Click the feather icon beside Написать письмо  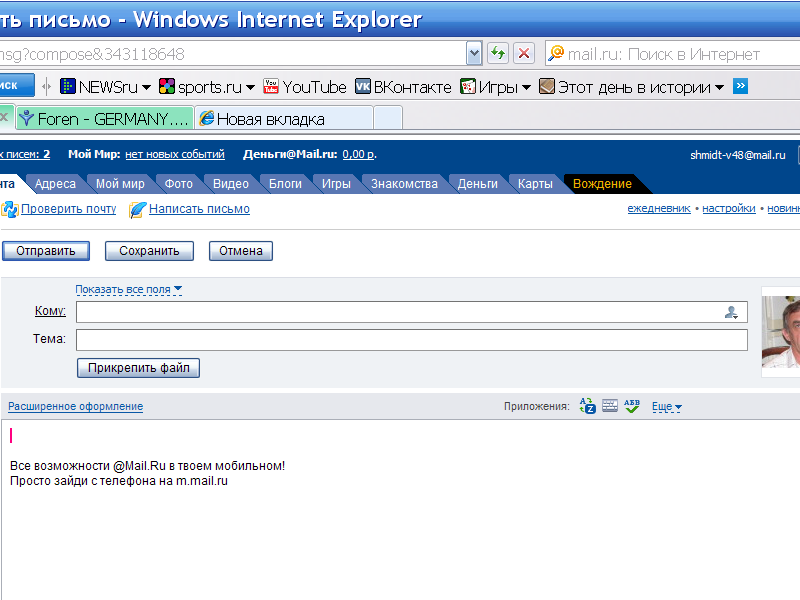tap(137, 209)
